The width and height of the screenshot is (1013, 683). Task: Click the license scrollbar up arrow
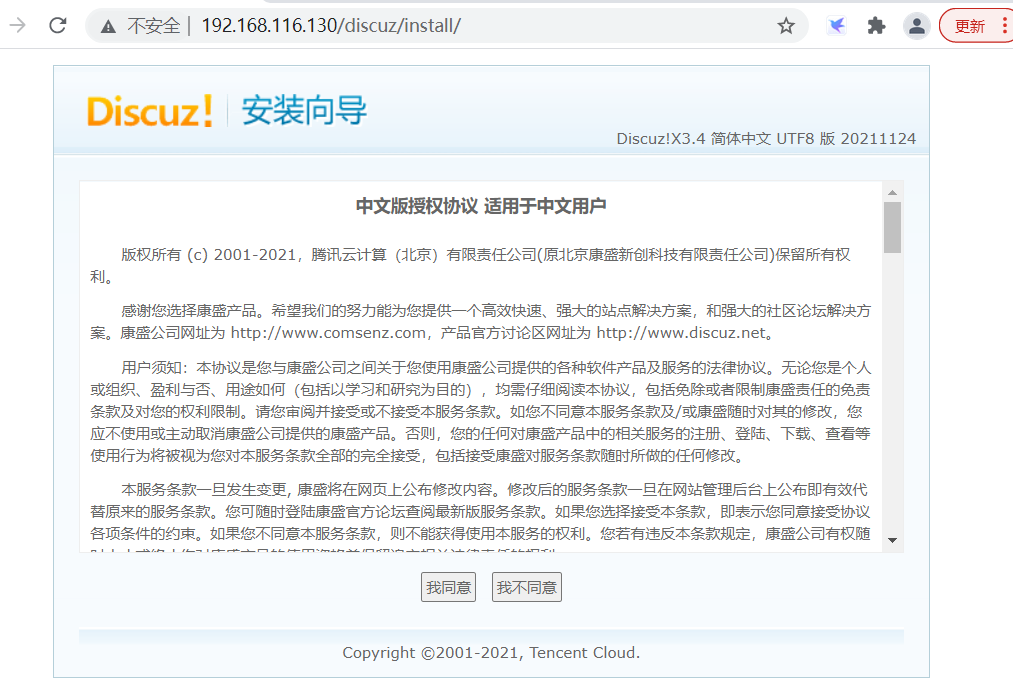pos(892,193)
